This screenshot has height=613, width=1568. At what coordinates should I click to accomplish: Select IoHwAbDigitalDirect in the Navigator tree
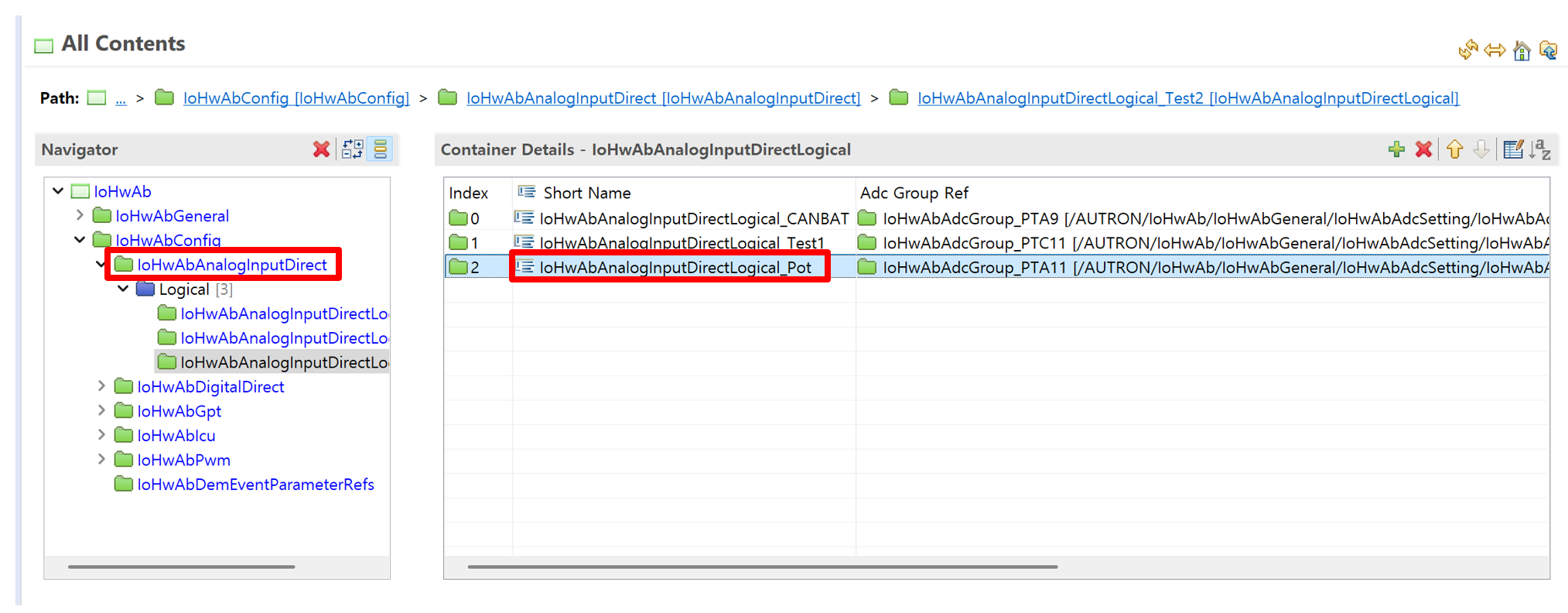point(210,387)
